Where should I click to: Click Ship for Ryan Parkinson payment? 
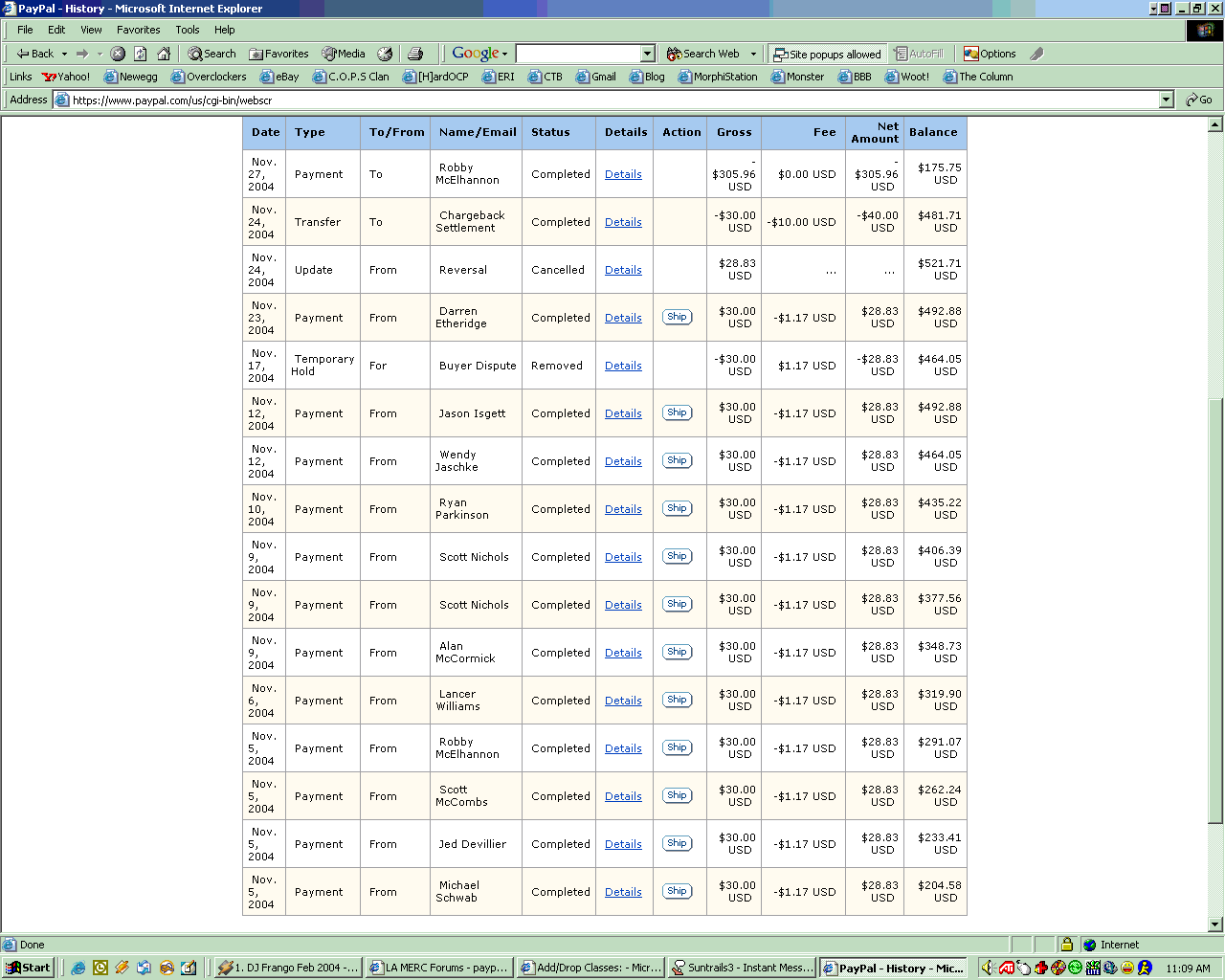pos(677,508)
